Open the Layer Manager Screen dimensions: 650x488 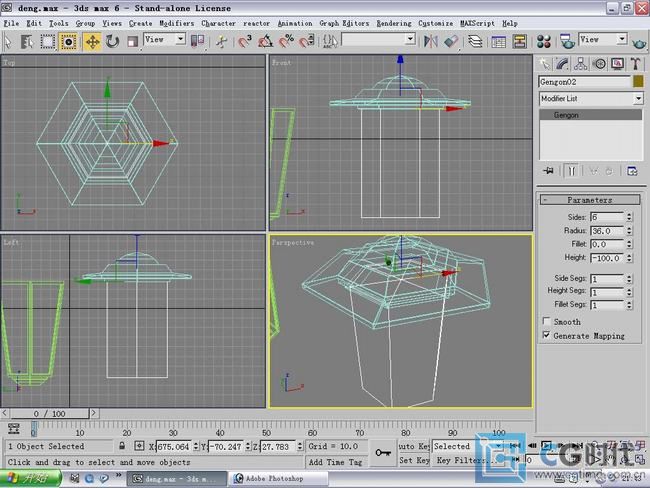click(475, 41)
